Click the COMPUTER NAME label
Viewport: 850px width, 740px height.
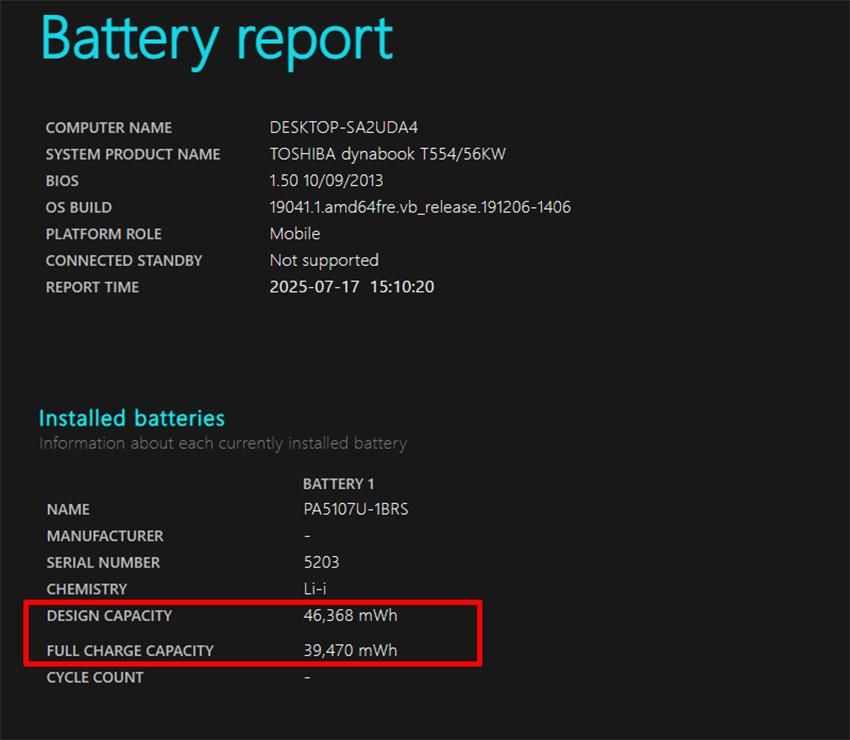coord(109,128)
